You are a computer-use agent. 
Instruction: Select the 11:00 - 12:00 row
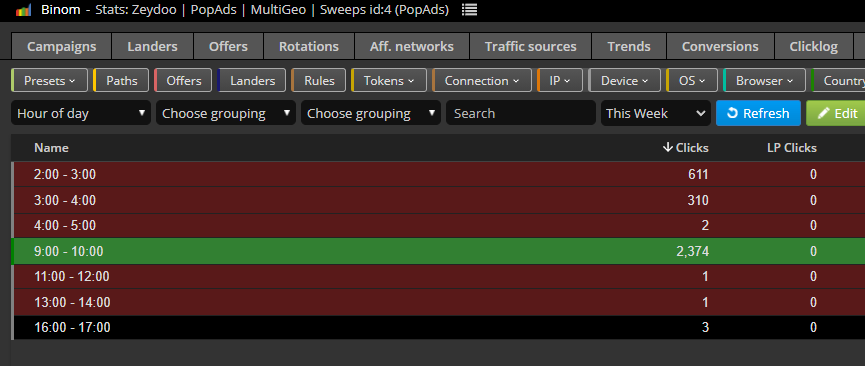(x=438, y=277)
